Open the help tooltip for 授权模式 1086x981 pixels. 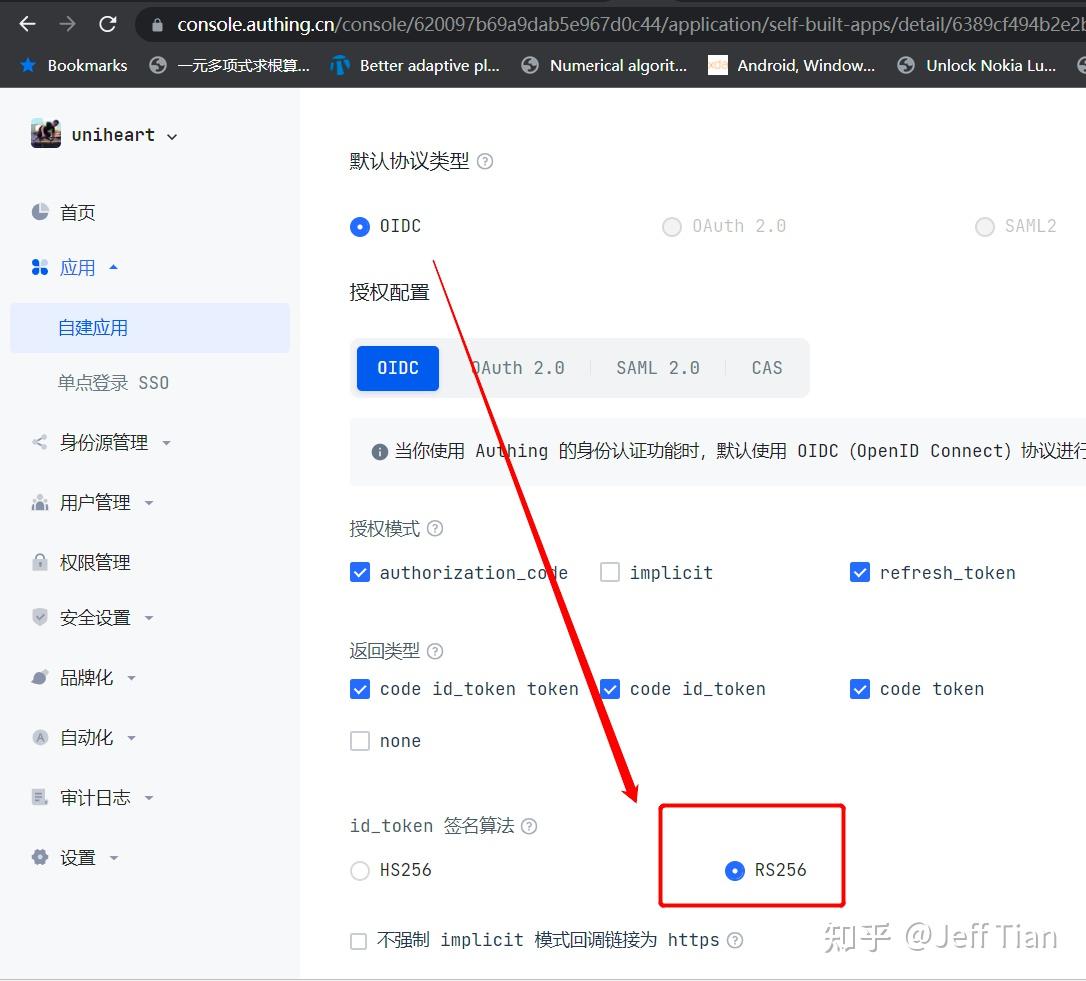(434, 528)
